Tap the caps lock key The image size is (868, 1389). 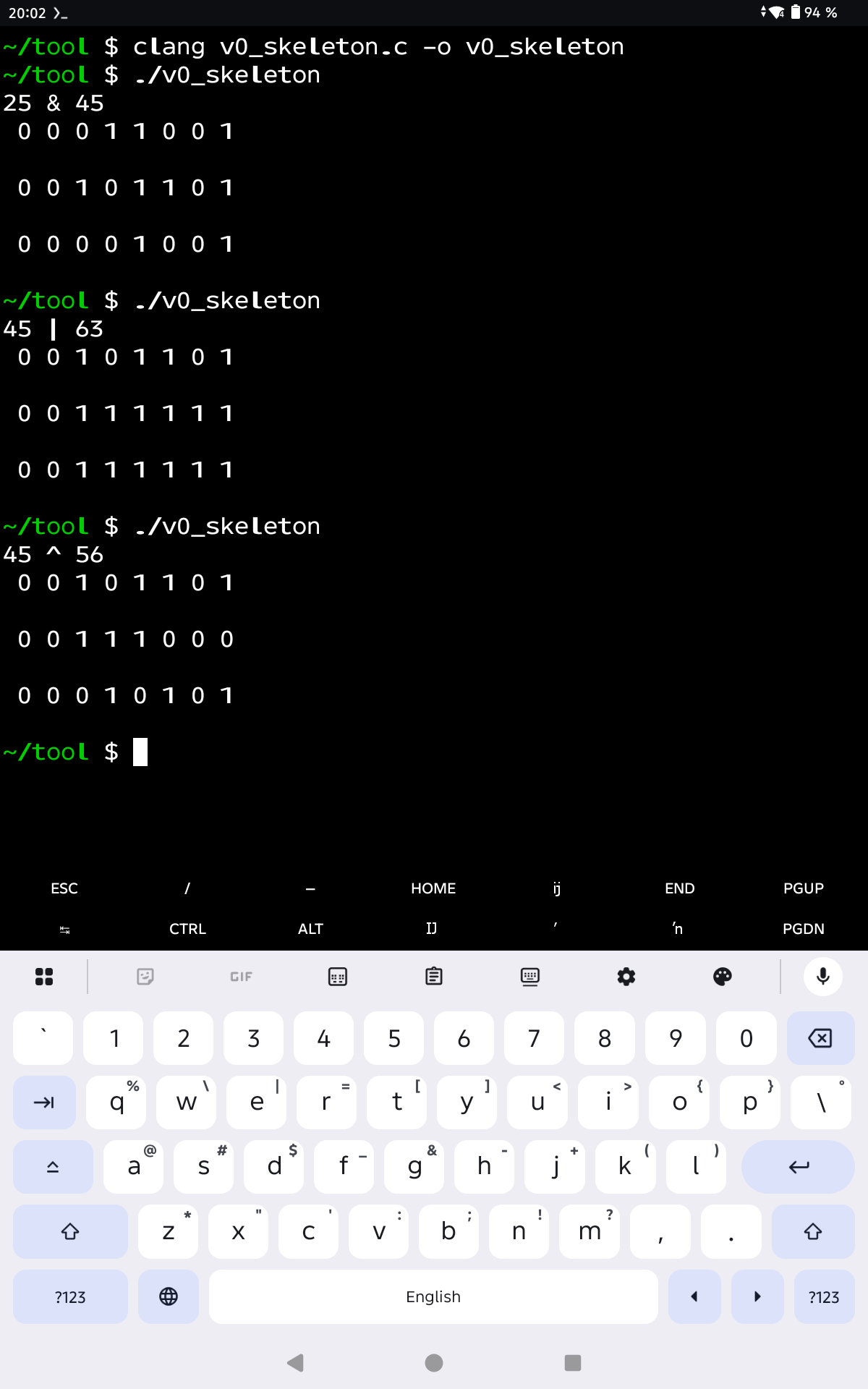click(x=53, y=1166)
